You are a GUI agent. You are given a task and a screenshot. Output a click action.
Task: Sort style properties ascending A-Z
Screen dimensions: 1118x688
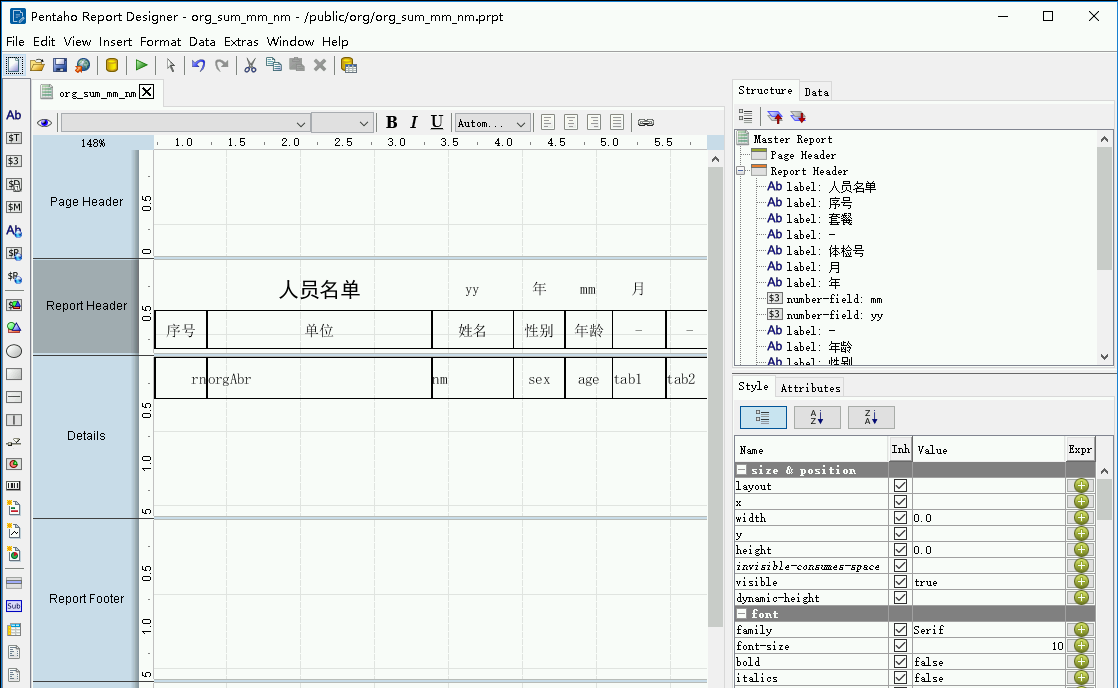click(817, 417)
